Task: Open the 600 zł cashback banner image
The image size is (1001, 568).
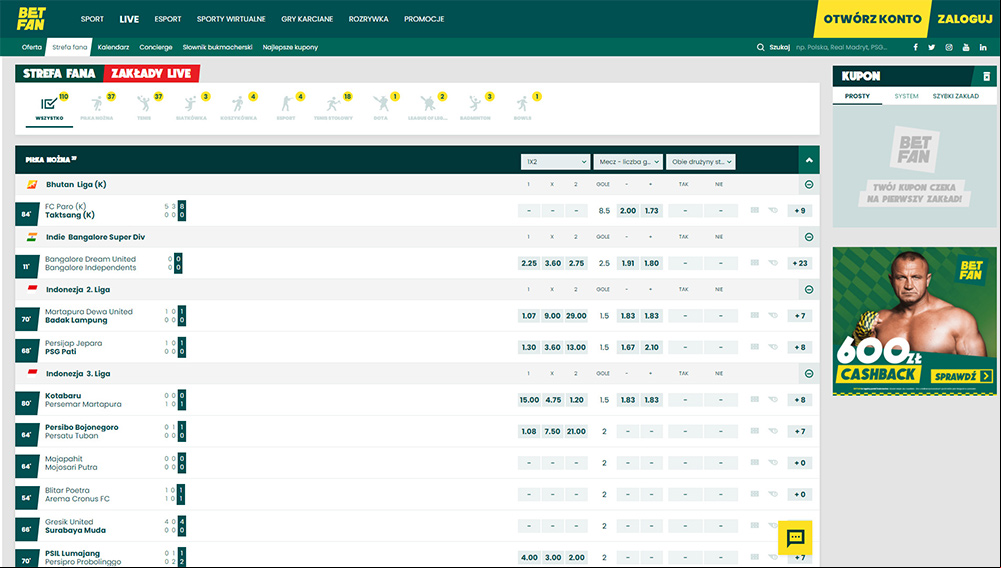Action: pyautogui.click(x=914, y=321)
